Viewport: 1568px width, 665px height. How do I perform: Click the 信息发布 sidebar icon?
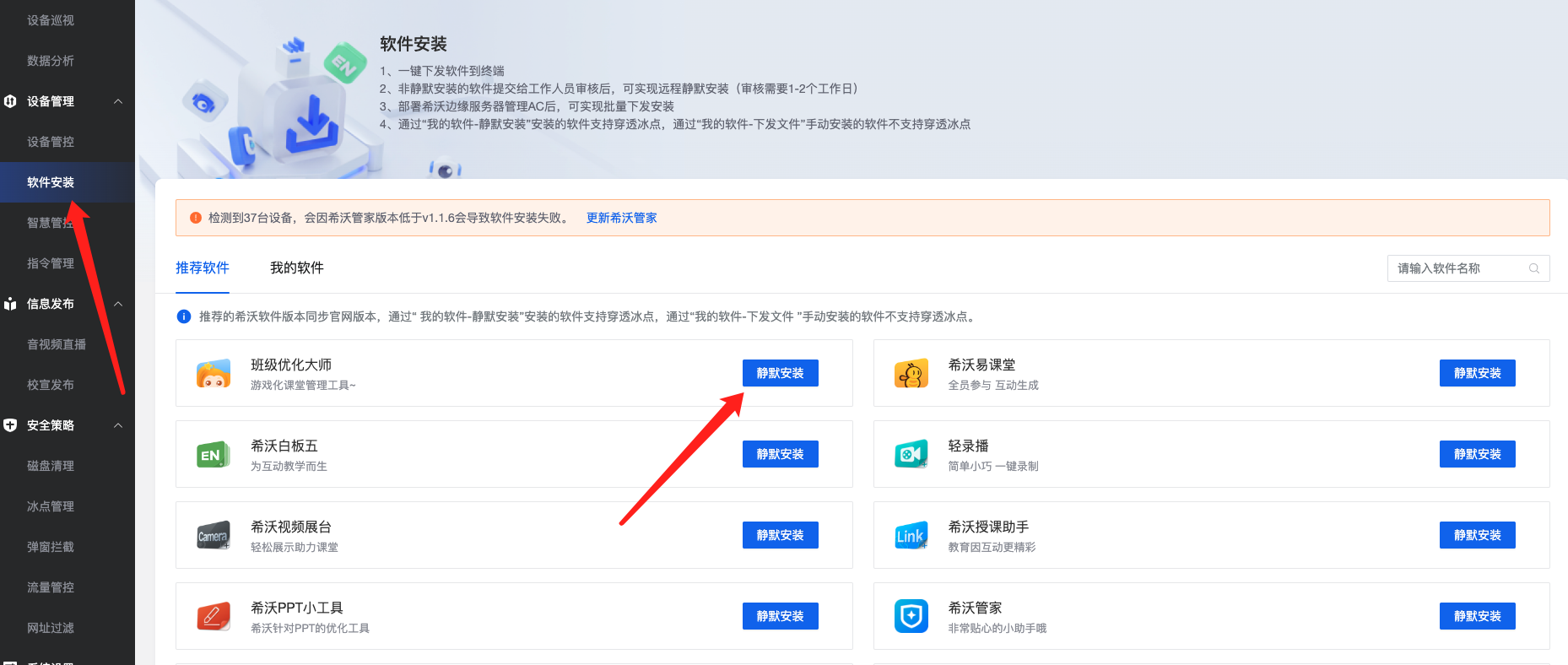pos(10,304)
